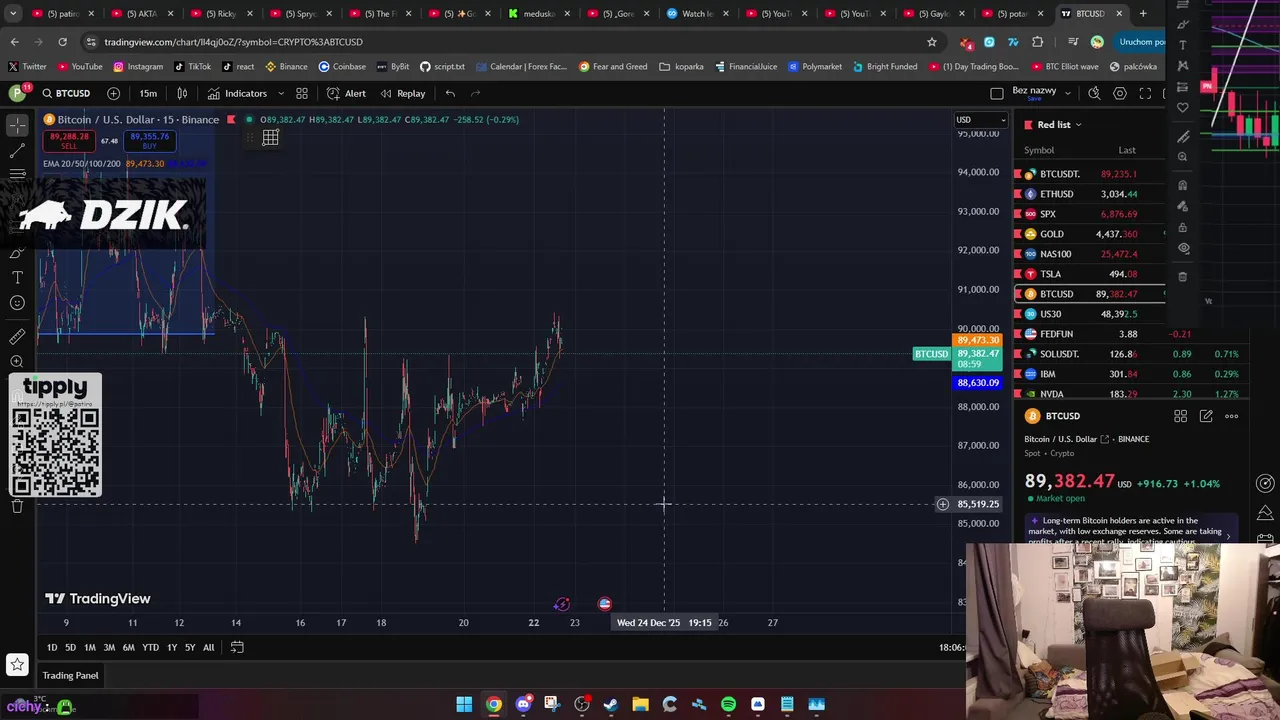Open the USD currency dropdown
The height and width of the screenshot is (720, 1280).
980,120
